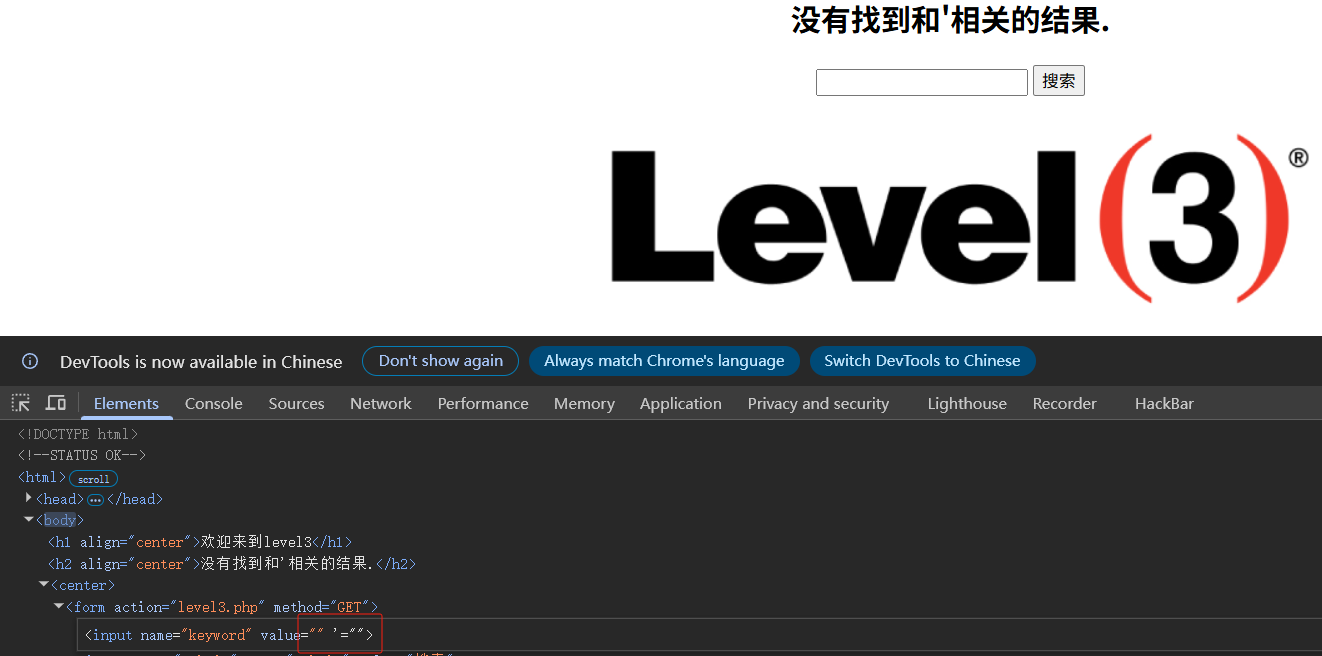Switch to the Elements tab
The image size is (1322, 656).
[126, 403]
